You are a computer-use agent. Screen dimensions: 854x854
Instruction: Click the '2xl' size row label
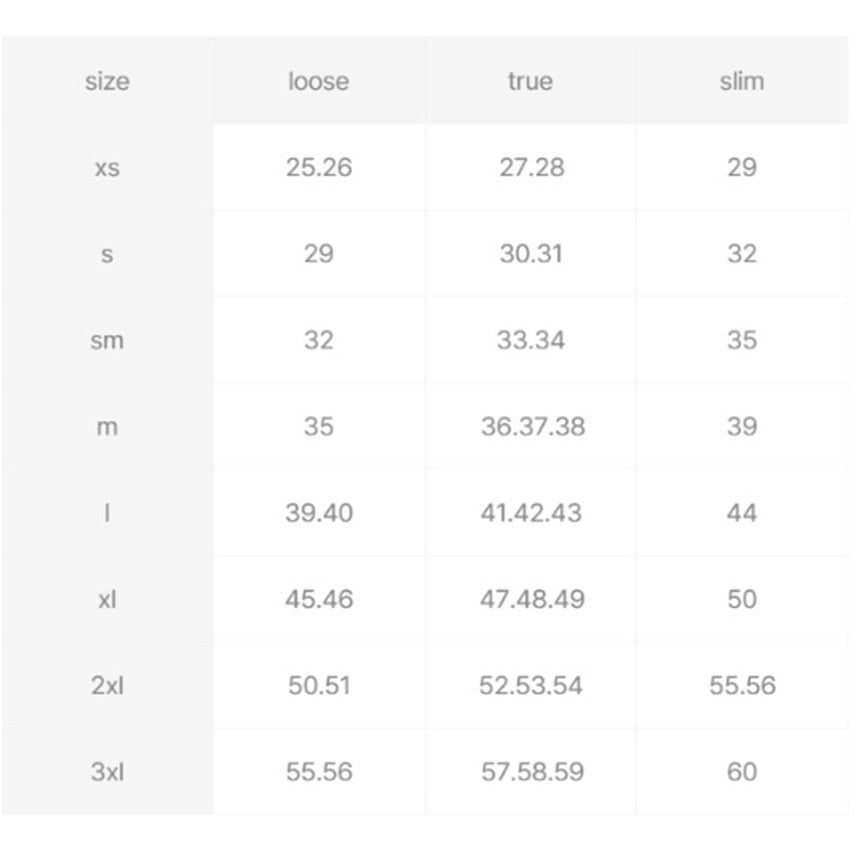coord(107,685)
